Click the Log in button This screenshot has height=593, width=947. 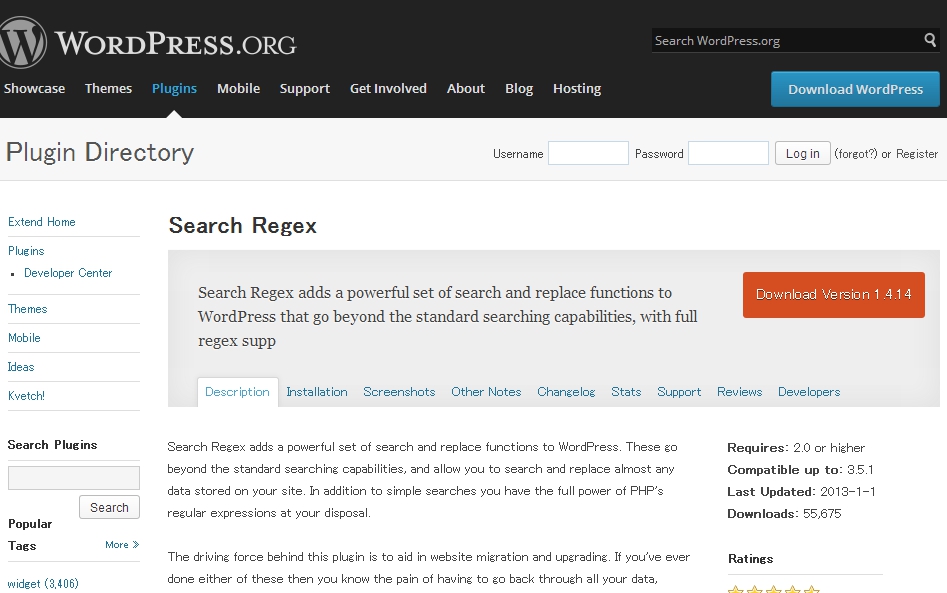tap(803, 153)
